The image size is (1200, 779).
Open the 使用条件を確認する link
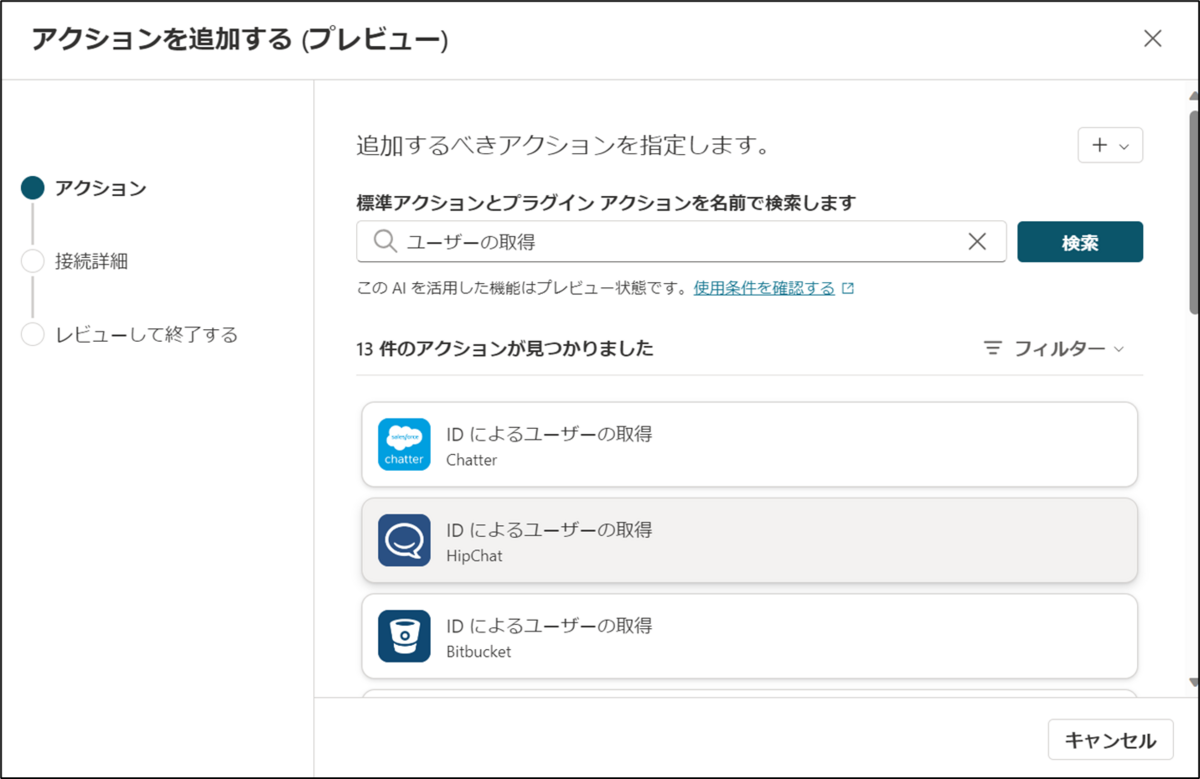point(764,288)
